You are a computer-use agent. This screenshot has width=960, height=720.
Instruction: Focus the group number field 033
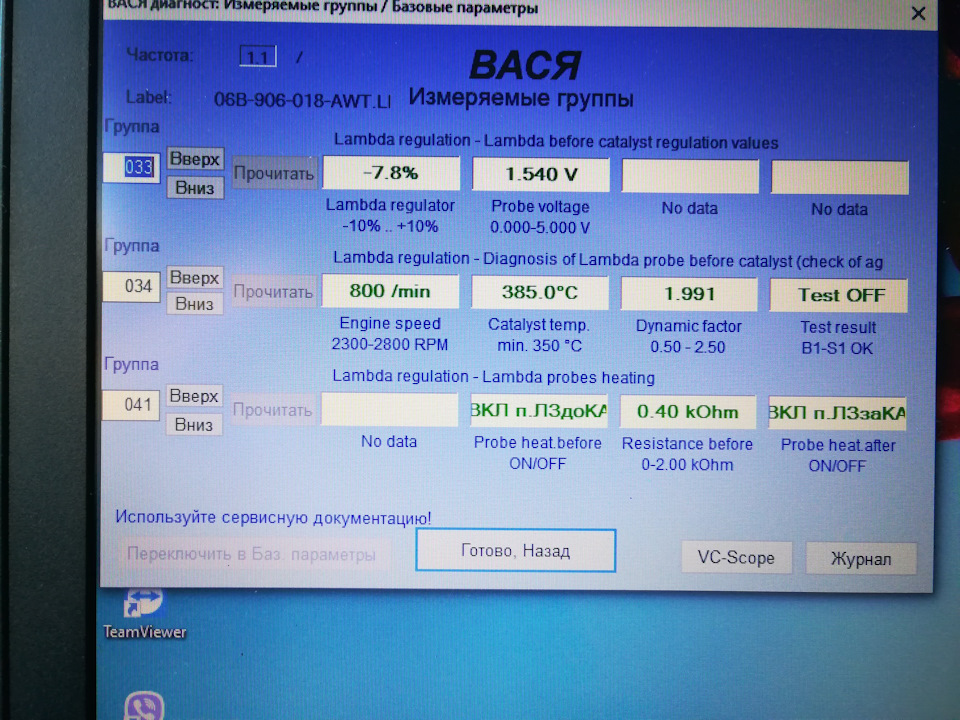pos(131,167)
